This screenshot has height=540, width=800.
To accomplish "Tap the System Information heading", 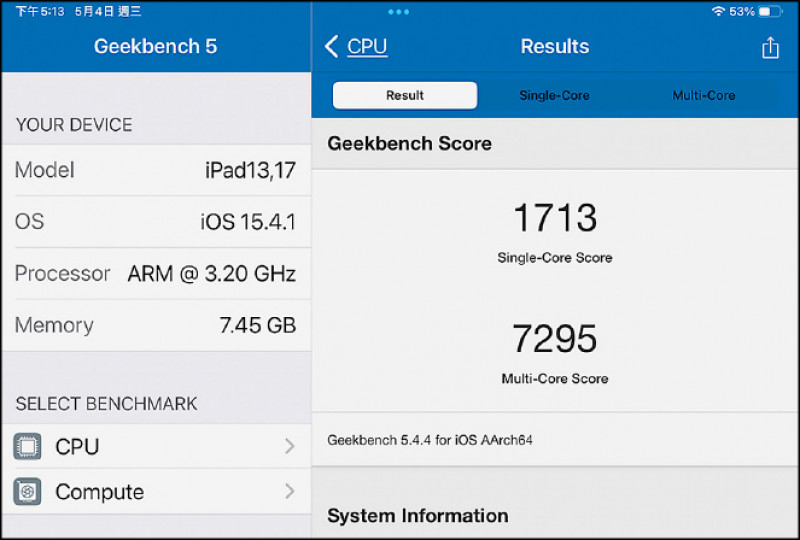I will pyautogui.click(x=417, y=516).
